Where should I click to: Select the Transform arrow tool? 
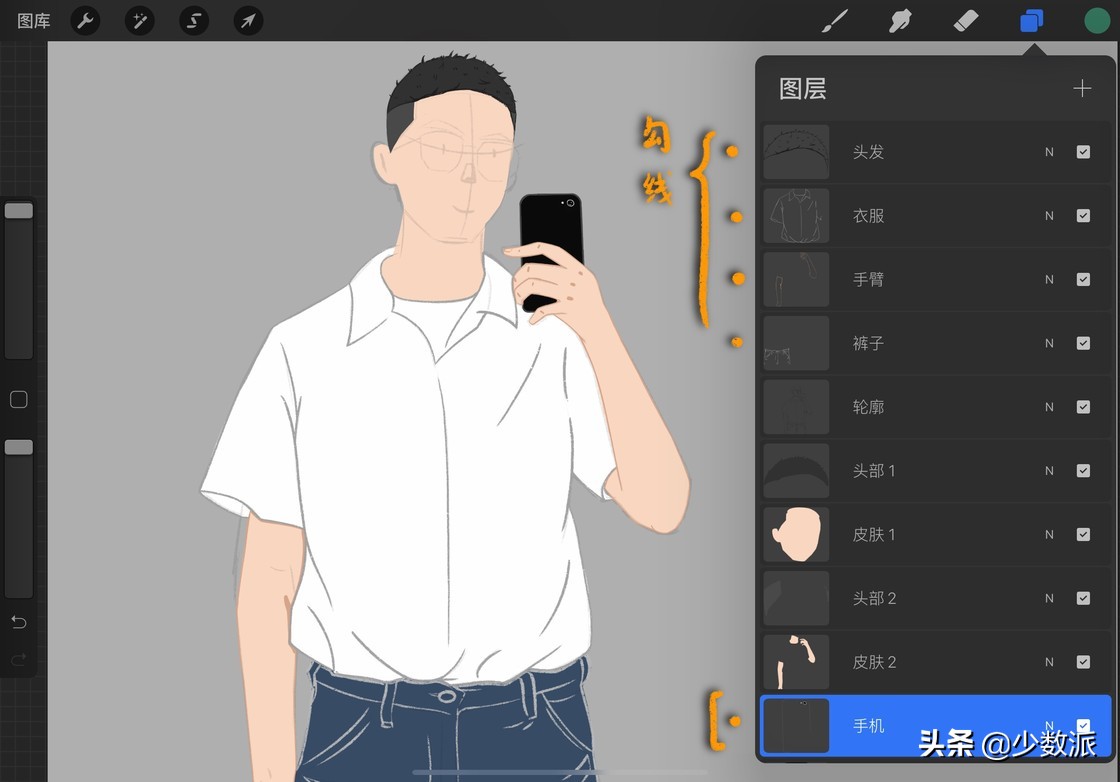pos(248,20)
